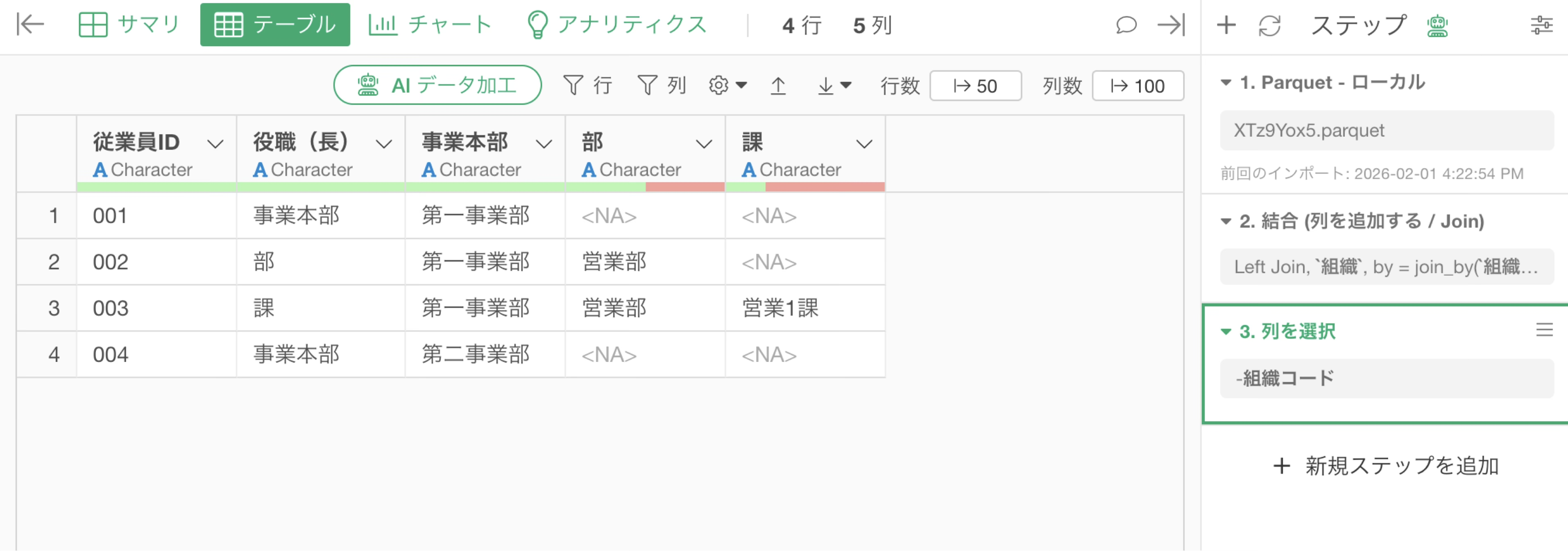Switch to the サマリ tab
Viewport: 1568px width, 551px height.
point(130,25)
